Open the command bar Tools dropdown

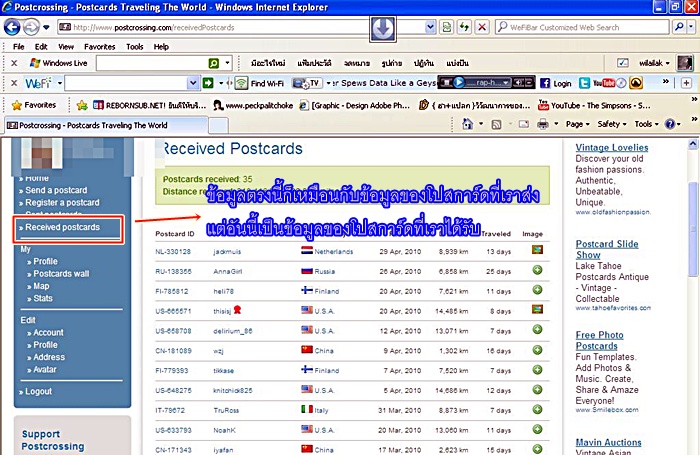coord(646,124)
